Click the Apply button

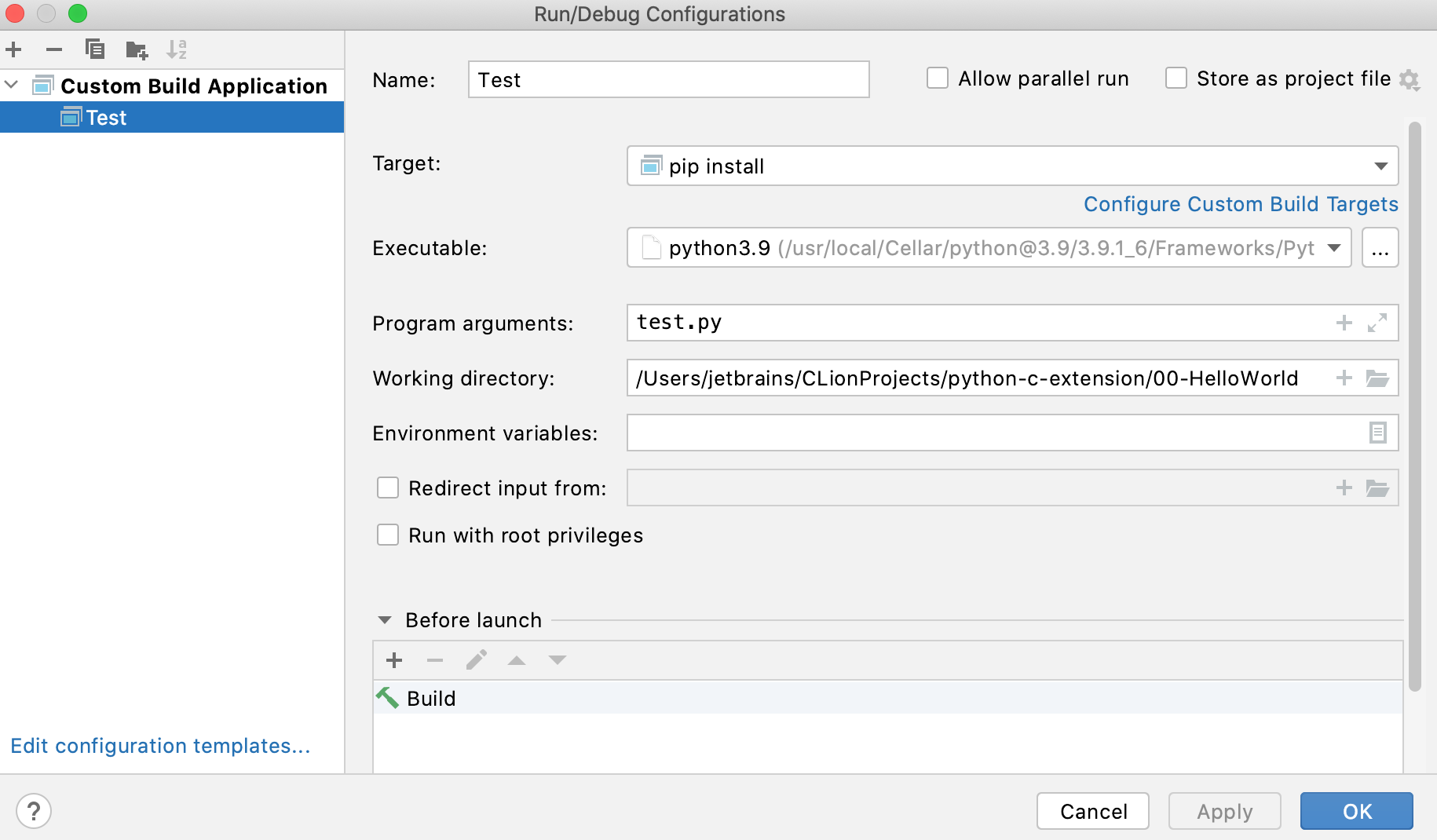[1223, 811]
